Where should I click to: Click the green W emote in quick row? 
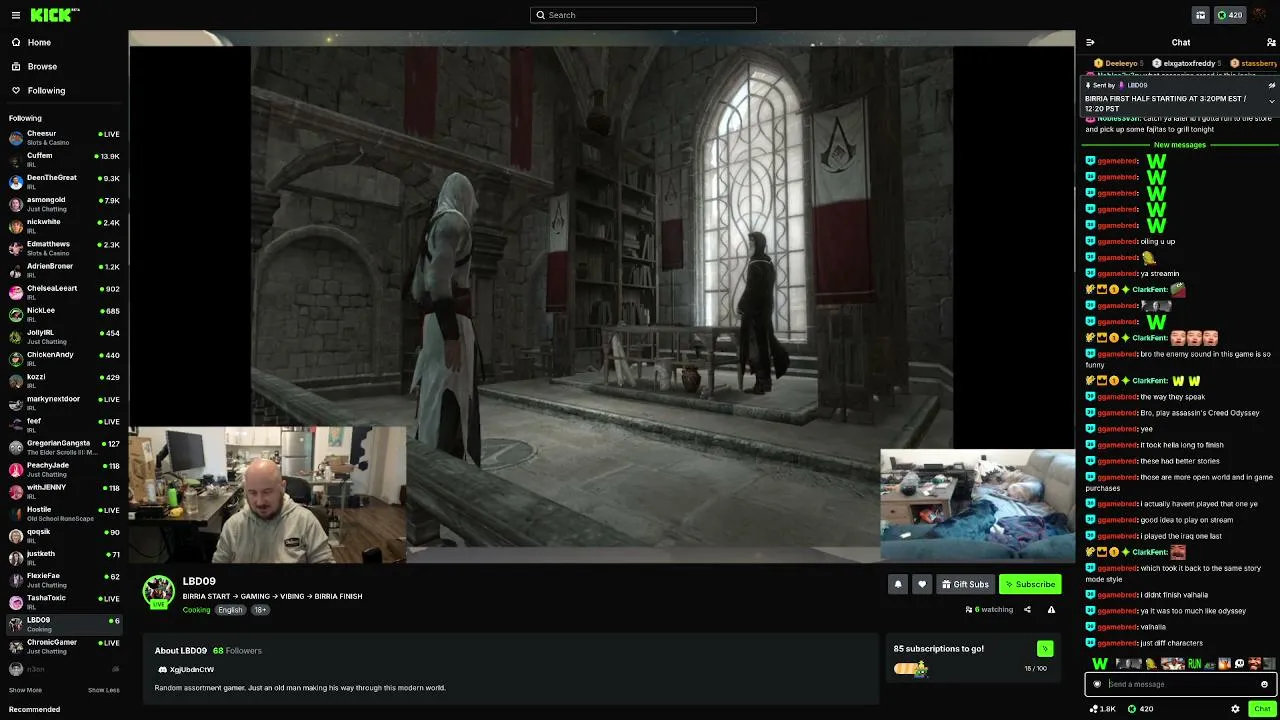pyautogui.click(x=1100, y=664)
